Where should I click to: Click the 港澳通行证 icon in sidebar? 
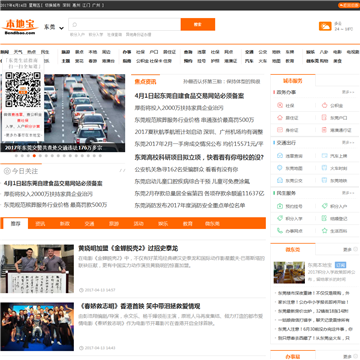pyautogui.click(x=324, y=130)
